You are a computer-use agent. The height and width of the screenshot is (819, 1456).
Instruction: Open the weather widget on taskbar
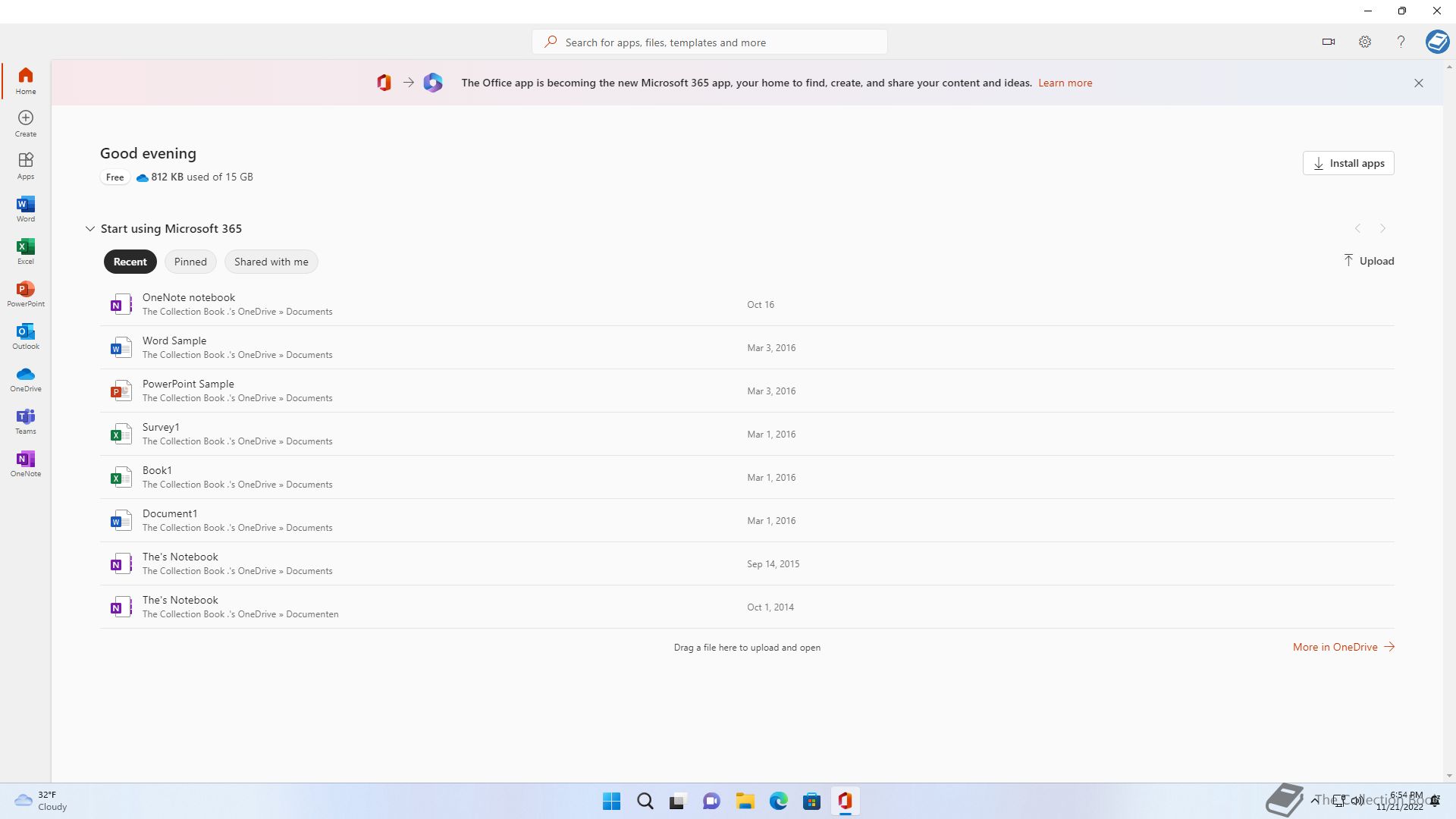pos(41,801)
